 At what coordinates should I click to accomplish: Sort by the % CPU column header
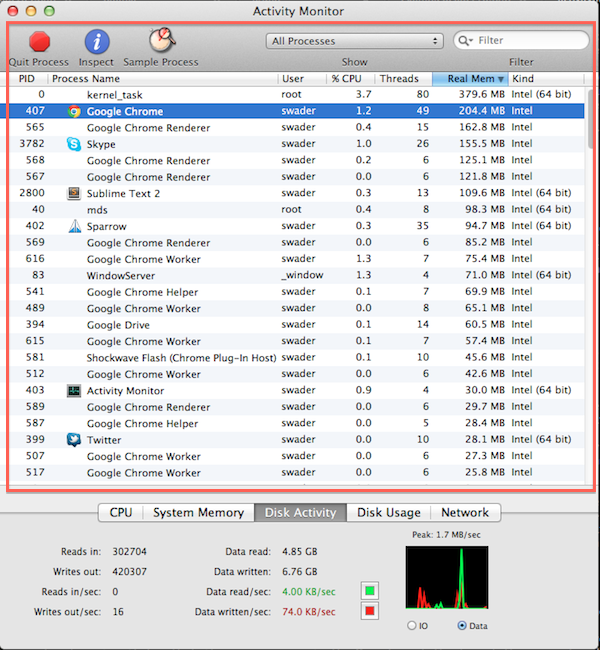pos(350,79)
